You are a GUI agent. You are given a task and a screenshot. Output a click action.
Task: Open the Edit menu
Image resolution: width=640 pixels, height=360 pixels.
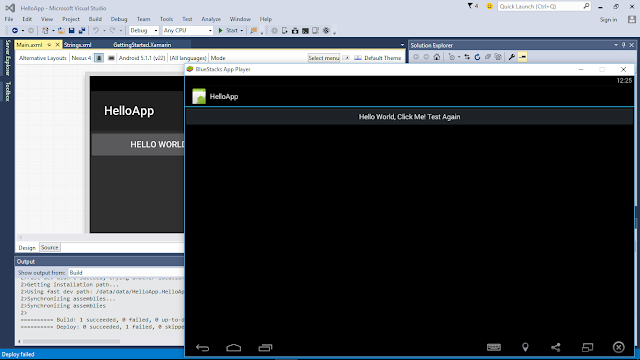click(27, 19)
